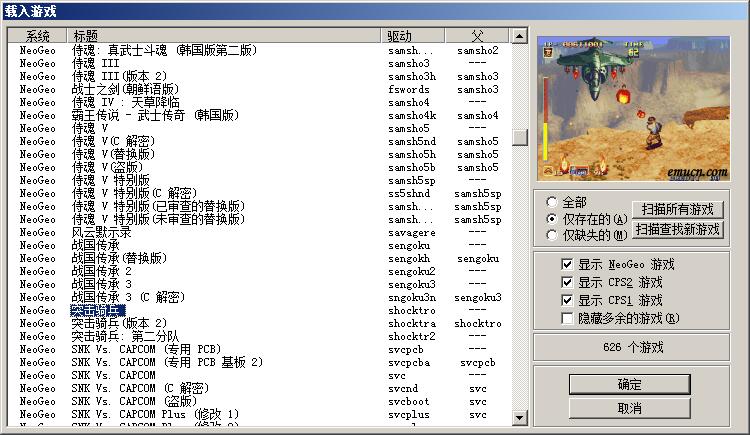The image size is (750, 435).
Task: Select 战国传承 3 row (sengoku3)
Action: coord(259,284)
